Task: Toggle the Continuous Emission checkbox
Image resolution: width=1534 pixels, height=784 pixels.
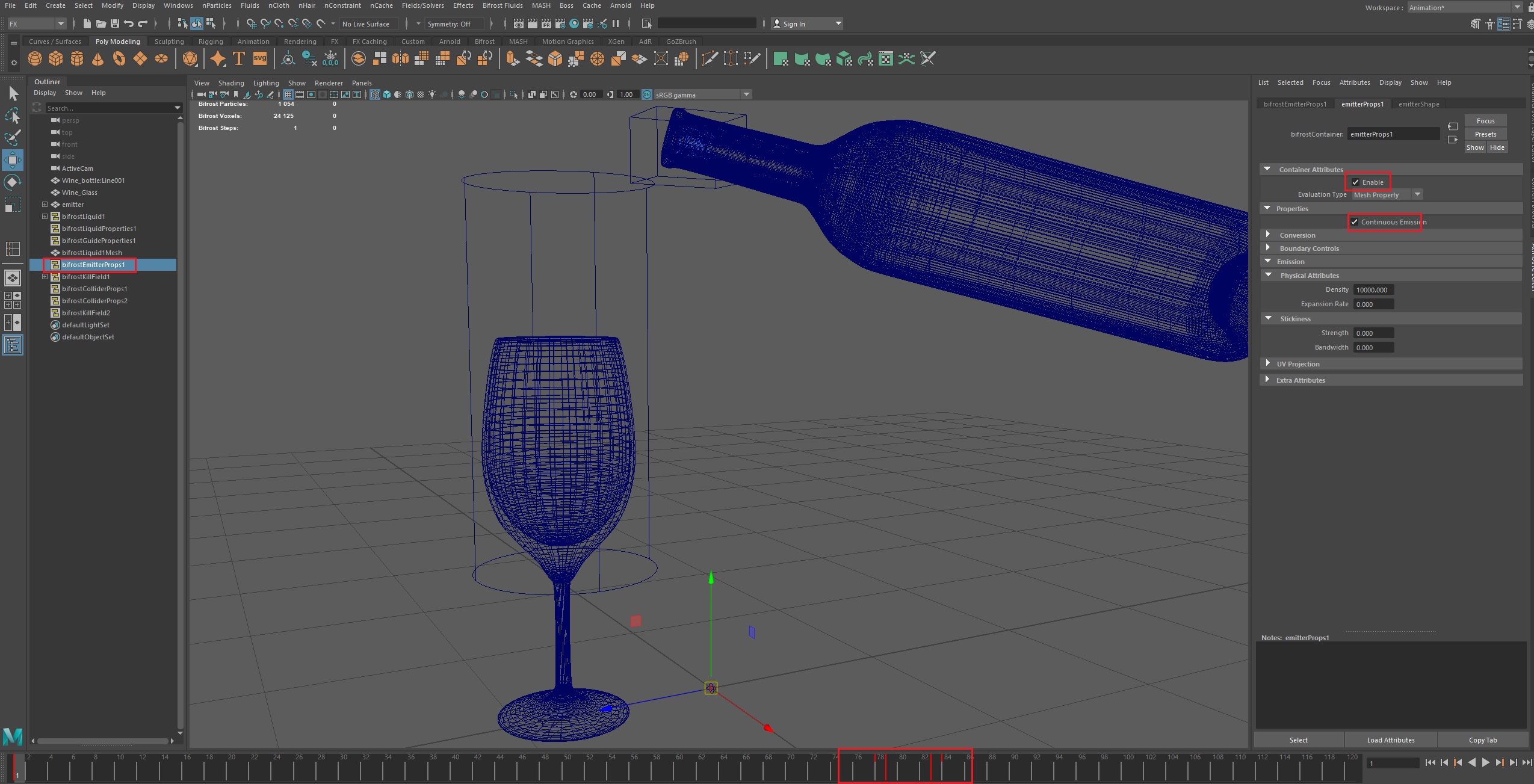Action: pos(1354,222)
